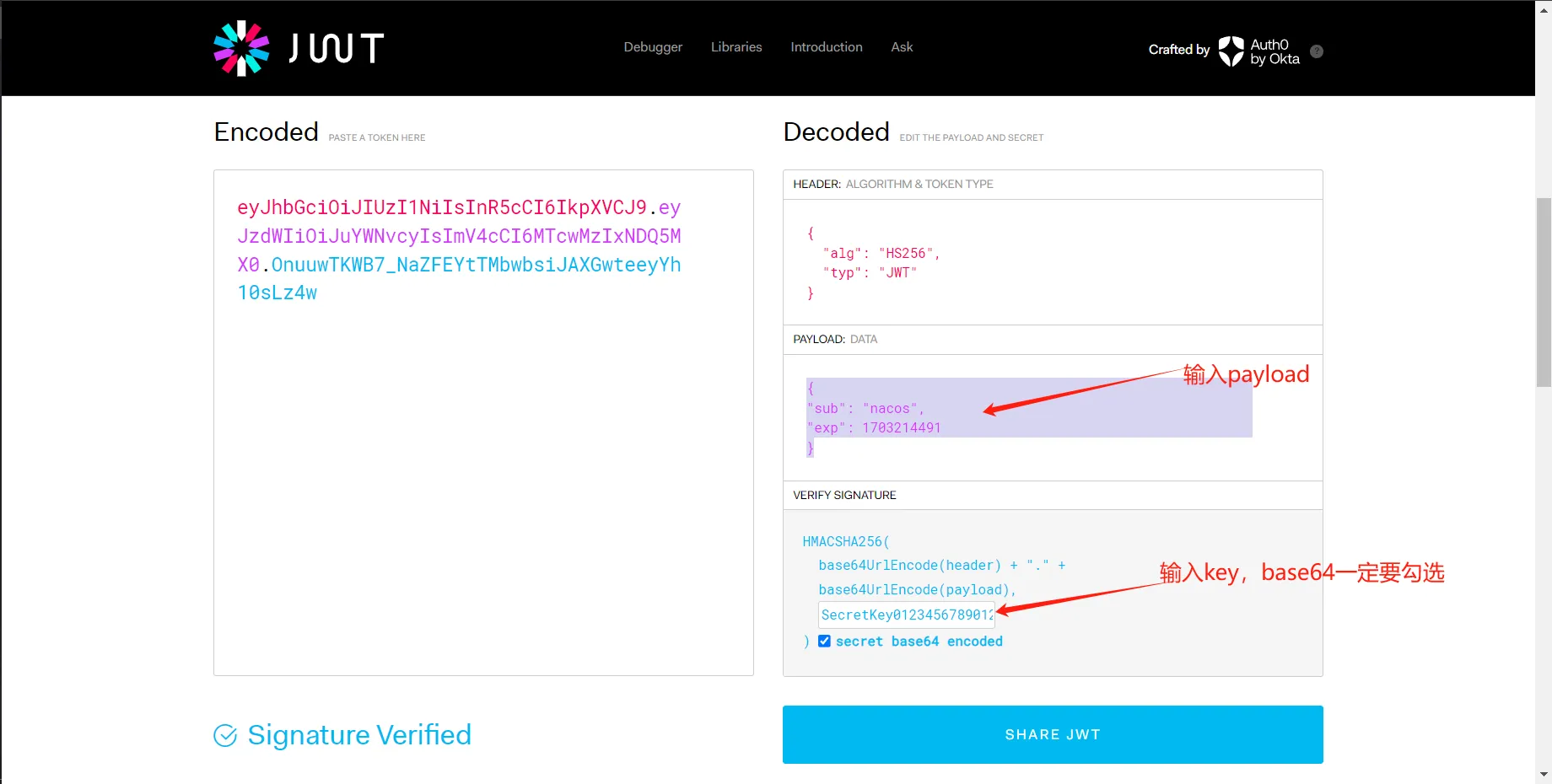
Task: Open the Introduction page
Action: point(826,47)
